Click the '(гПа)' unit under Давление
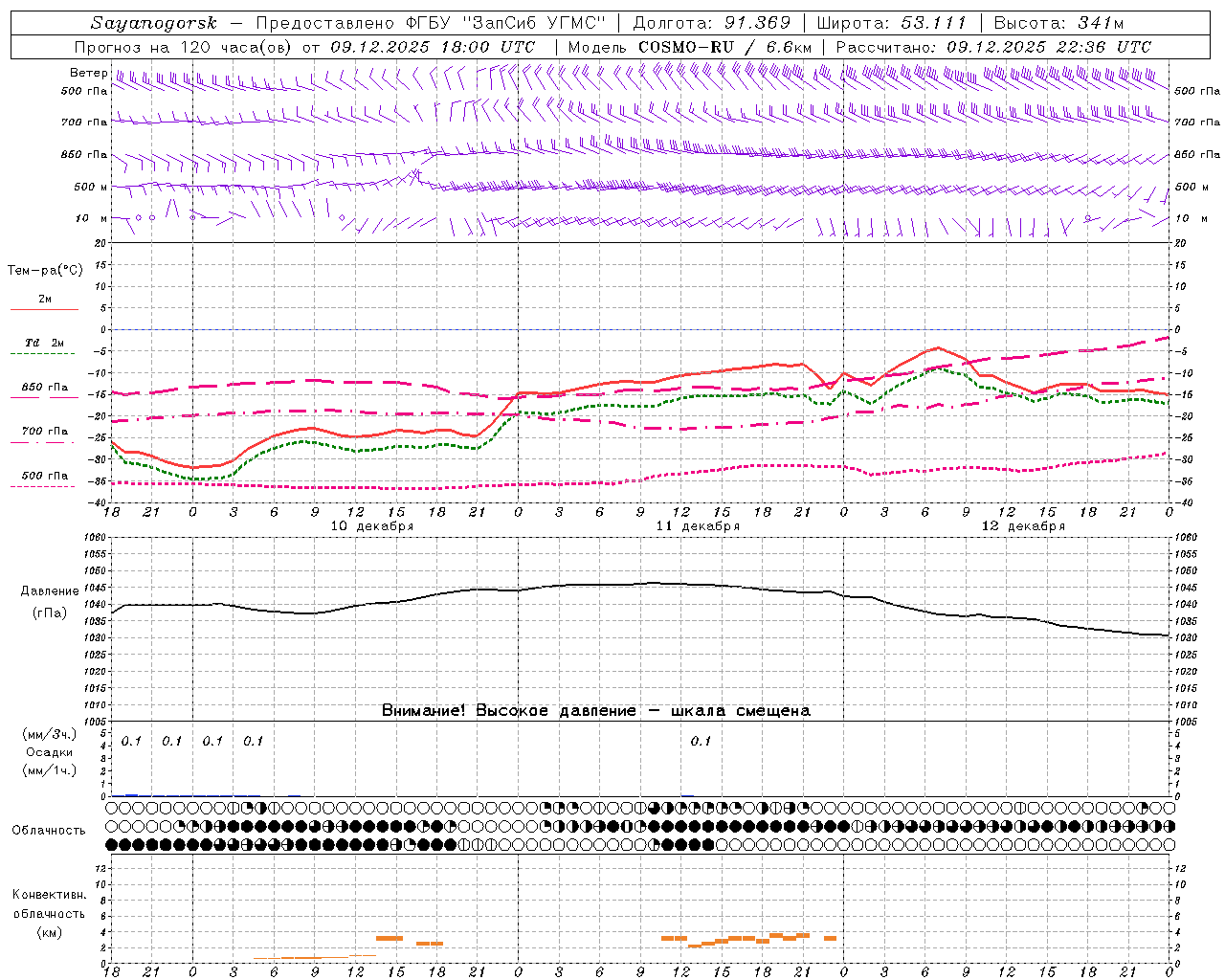1225x980 pixels. coord(50,613)
